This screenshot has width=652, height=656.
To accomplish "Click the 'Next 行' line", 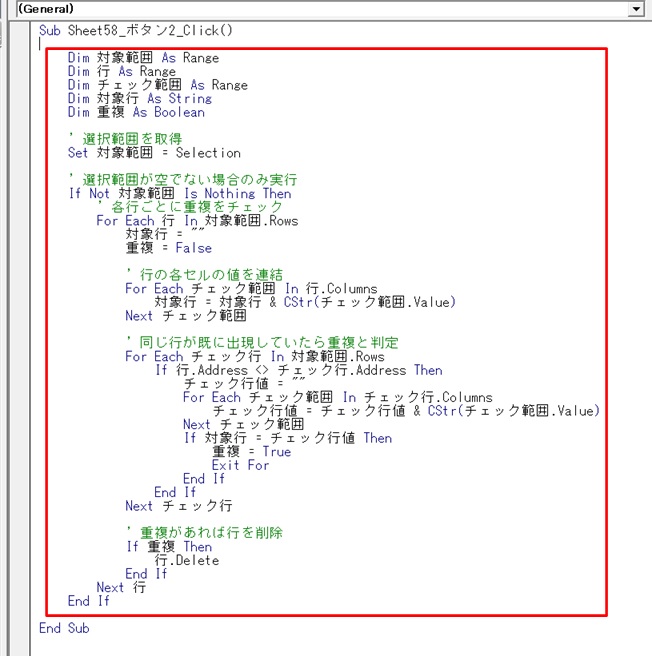I will point(121,588).
